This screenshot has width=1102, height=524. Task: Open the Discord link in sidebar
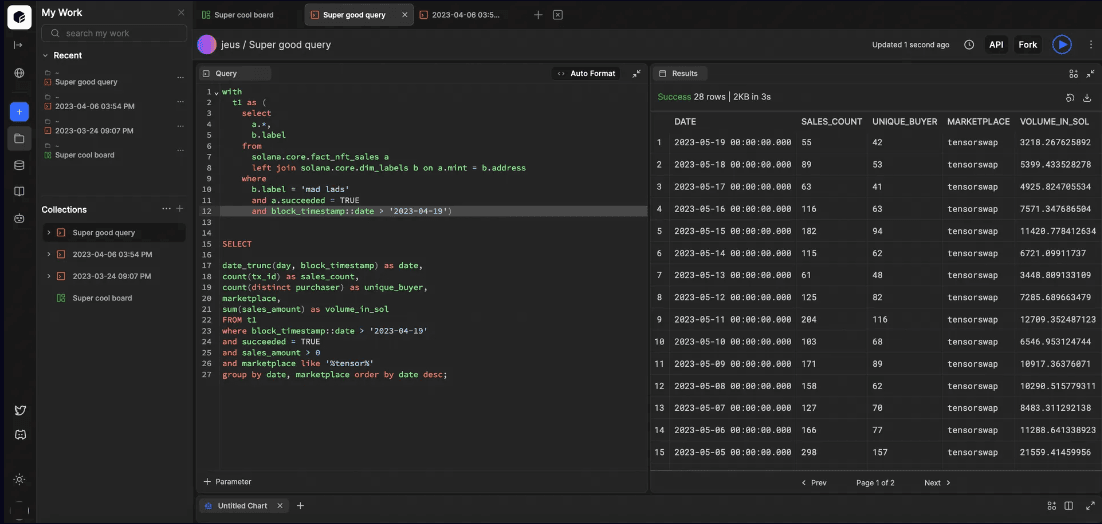click(19, 435)
